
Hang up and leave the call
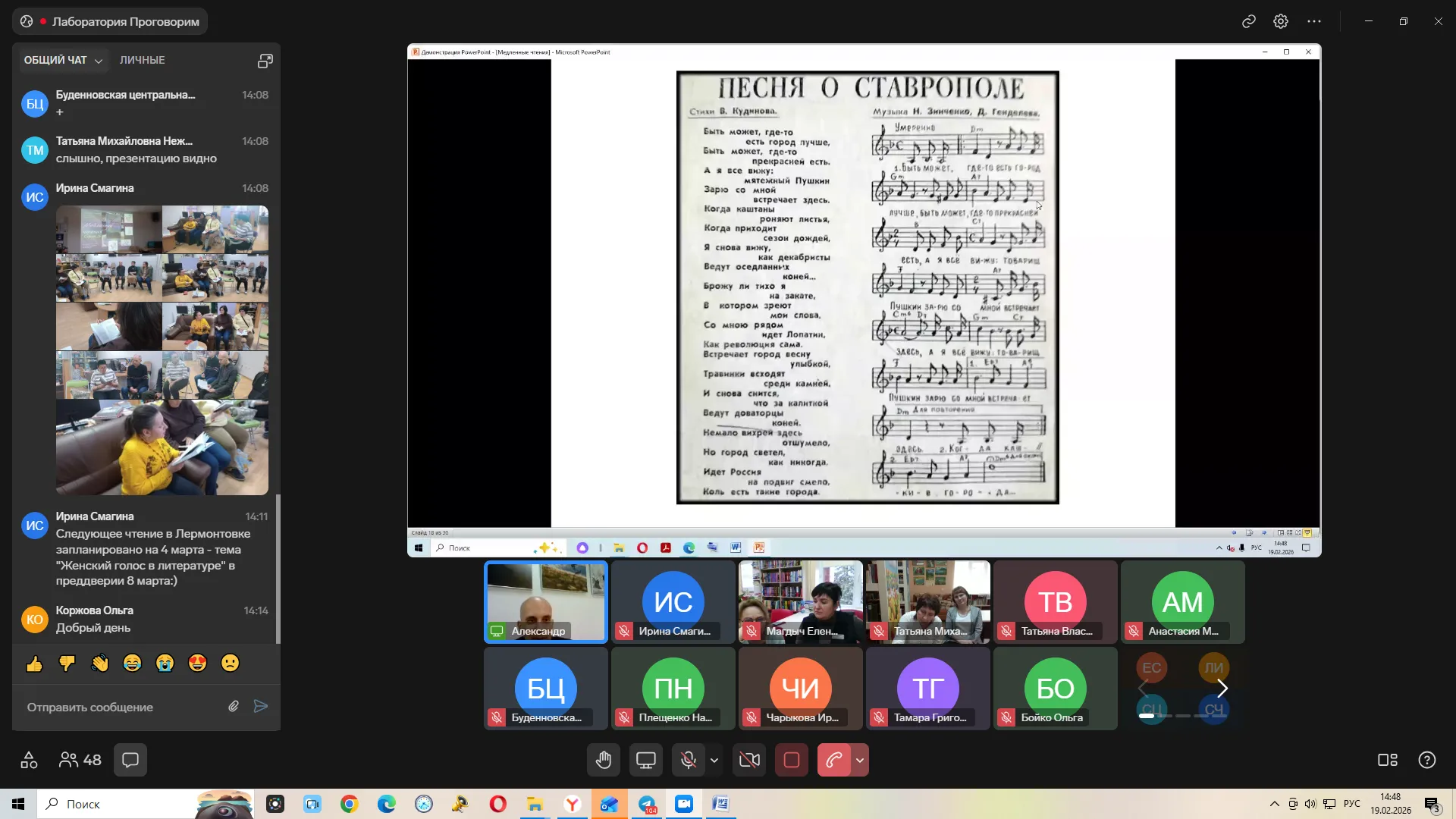coord(834,760)
